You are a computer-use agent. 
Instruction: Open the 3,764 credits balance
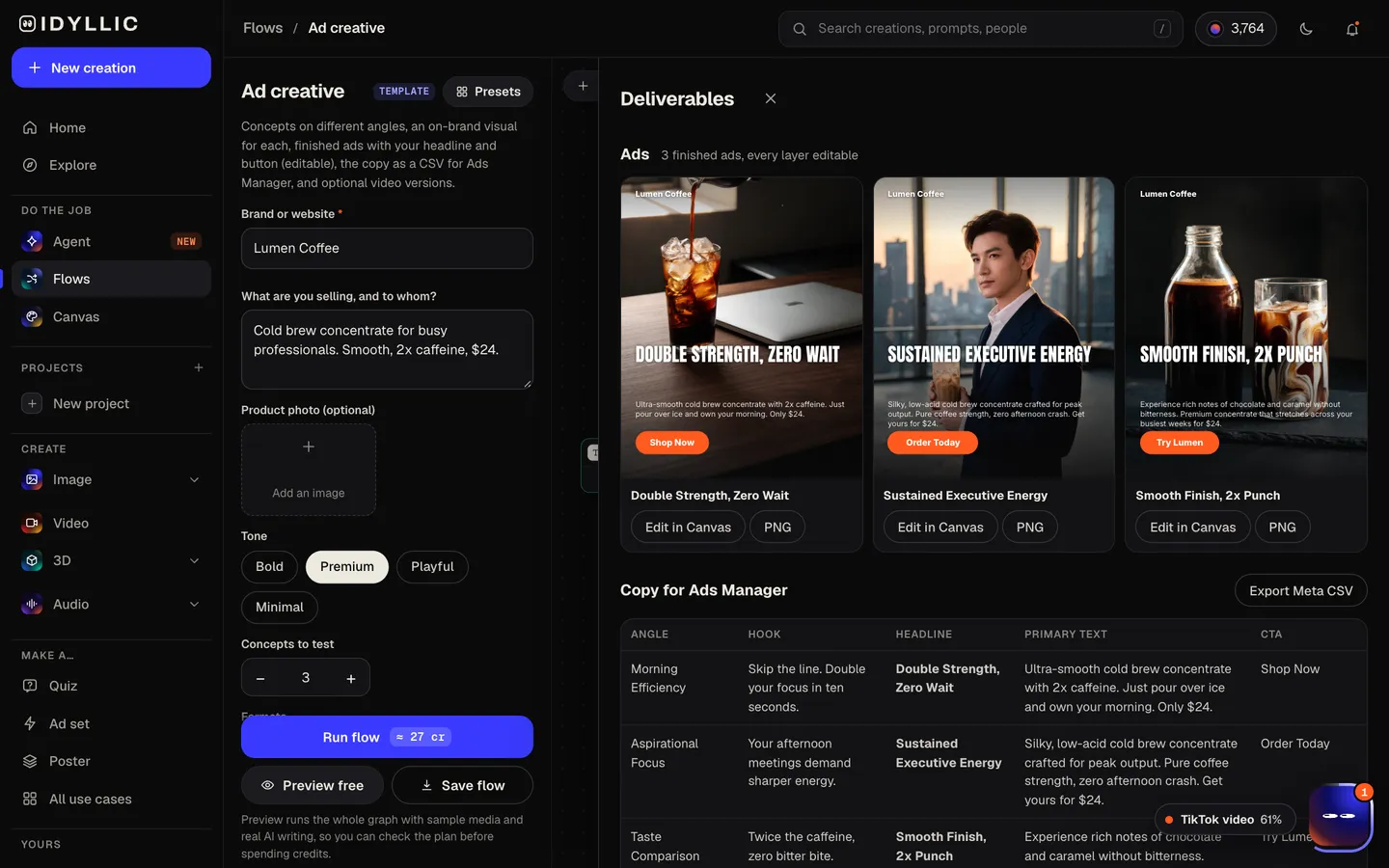tap(1236, 29)
